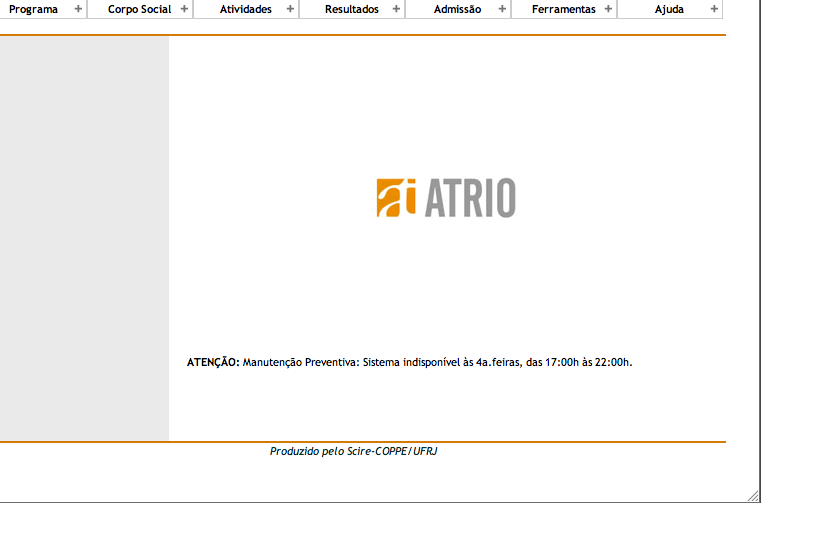Click the plus icon next to Admissão
Image resolution: width=815 pixels, height=539 pixels.
502,9
